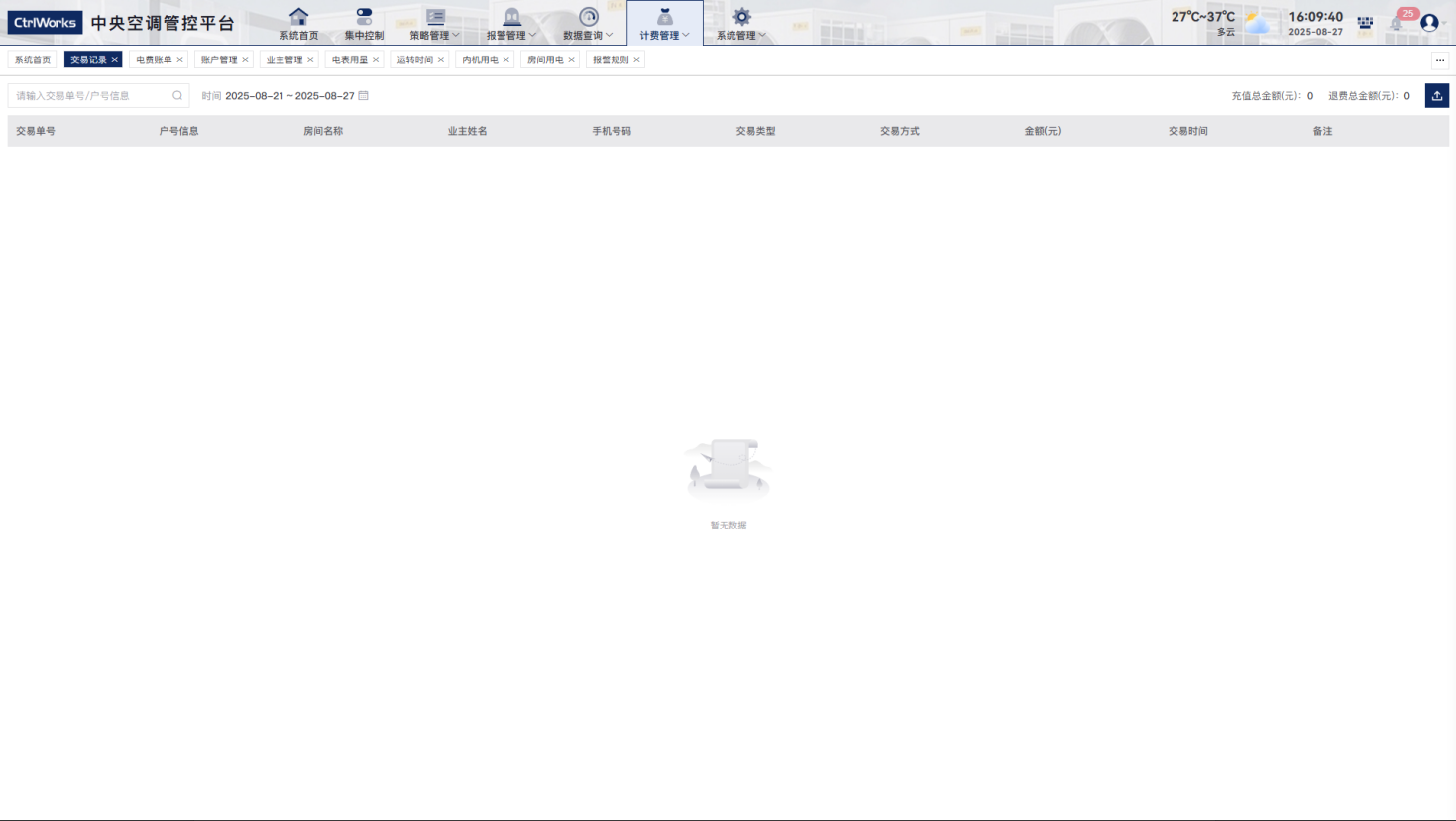This screenshot has width=1456, height=821.
Task: Click the export upload button
Action: (1436, 96)
